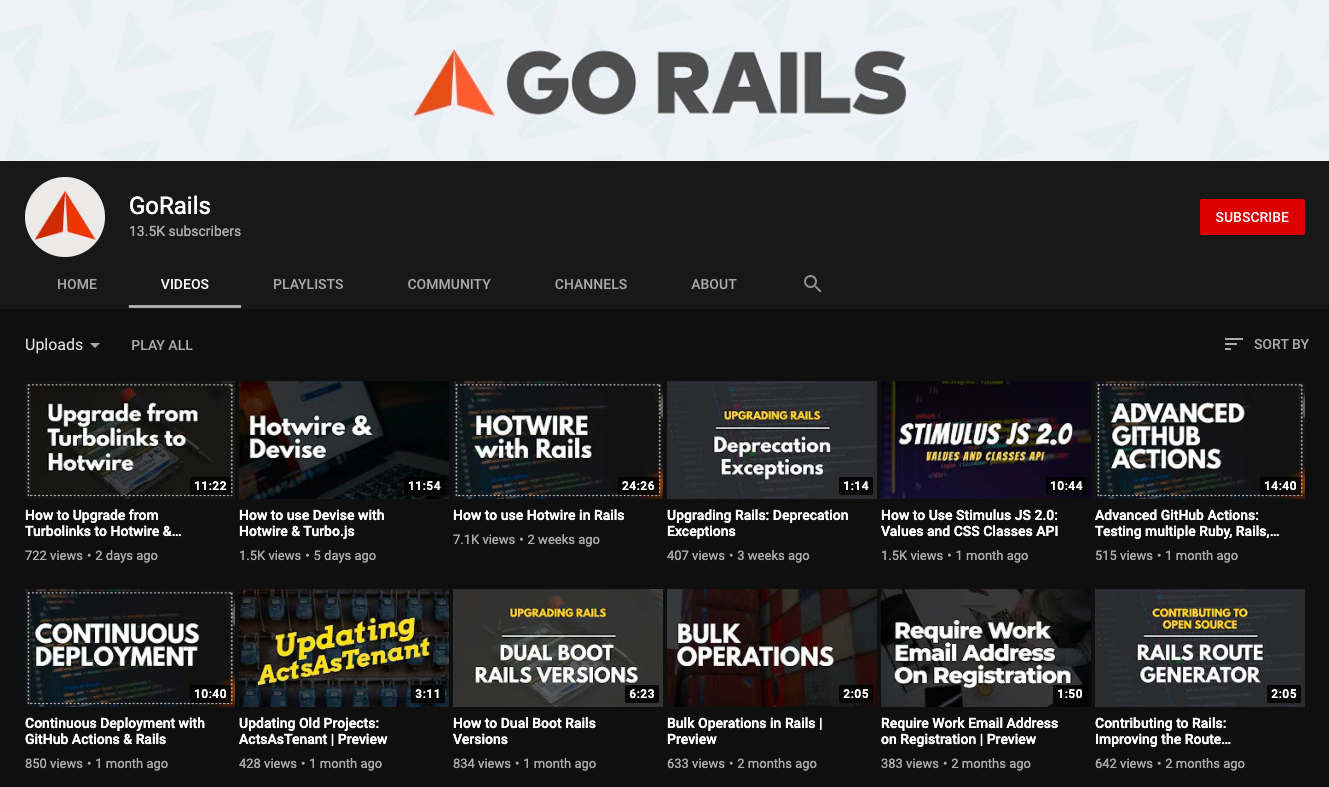
Task: Click the 850 views • 1 month ago text
Action: point(96,764)
